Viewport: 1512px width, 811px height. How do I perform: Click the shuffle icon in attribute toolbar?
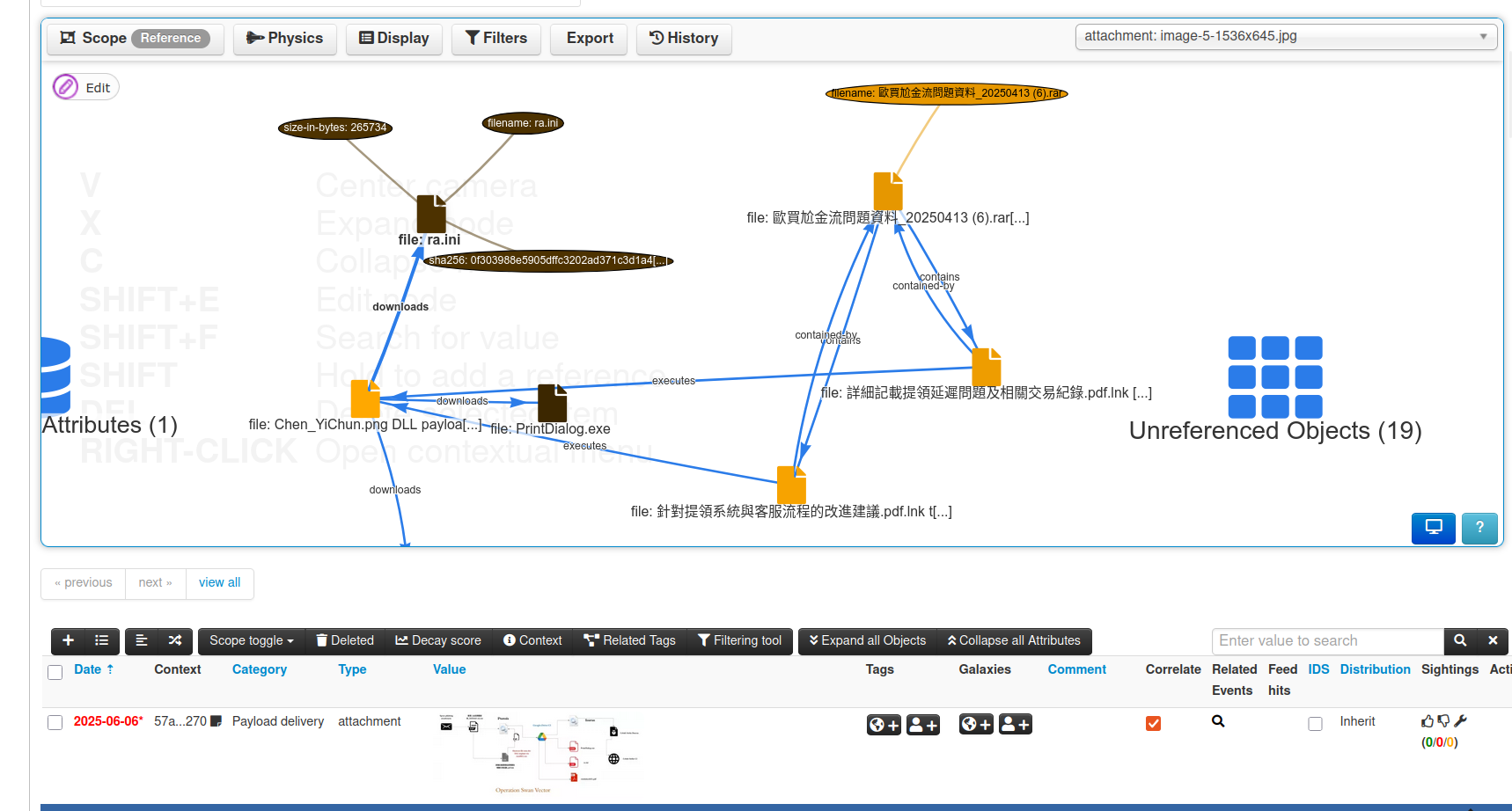[x=175, y=640]
